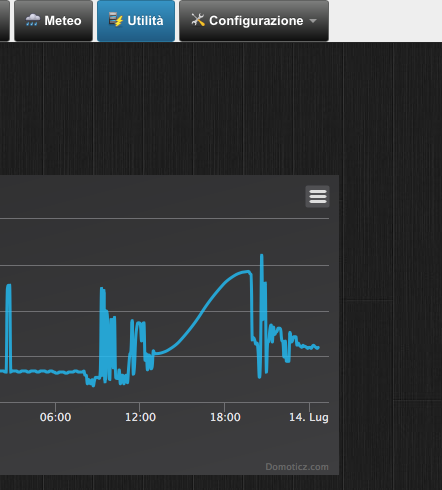Click the 14. Lug date axis label
The height and width of the screenshot is (490, 442).
(309, 417)
